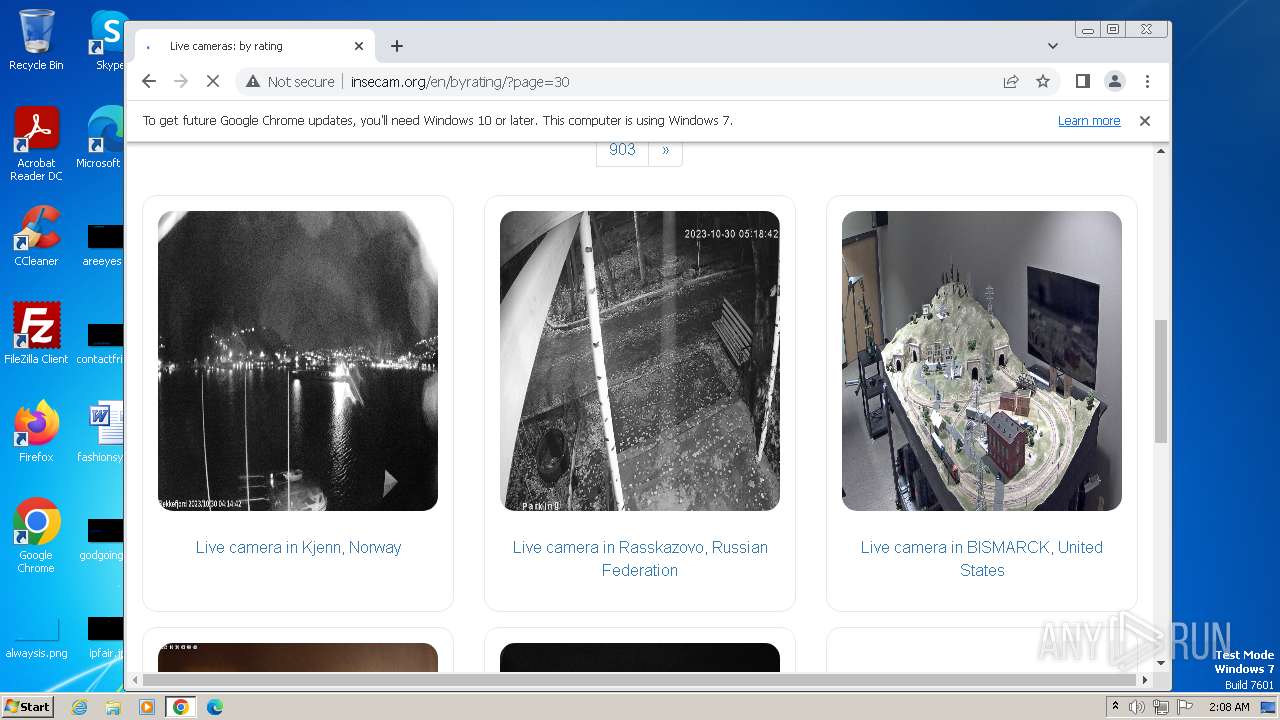Open the alwaysis.png desktop file

coord(36,637)
